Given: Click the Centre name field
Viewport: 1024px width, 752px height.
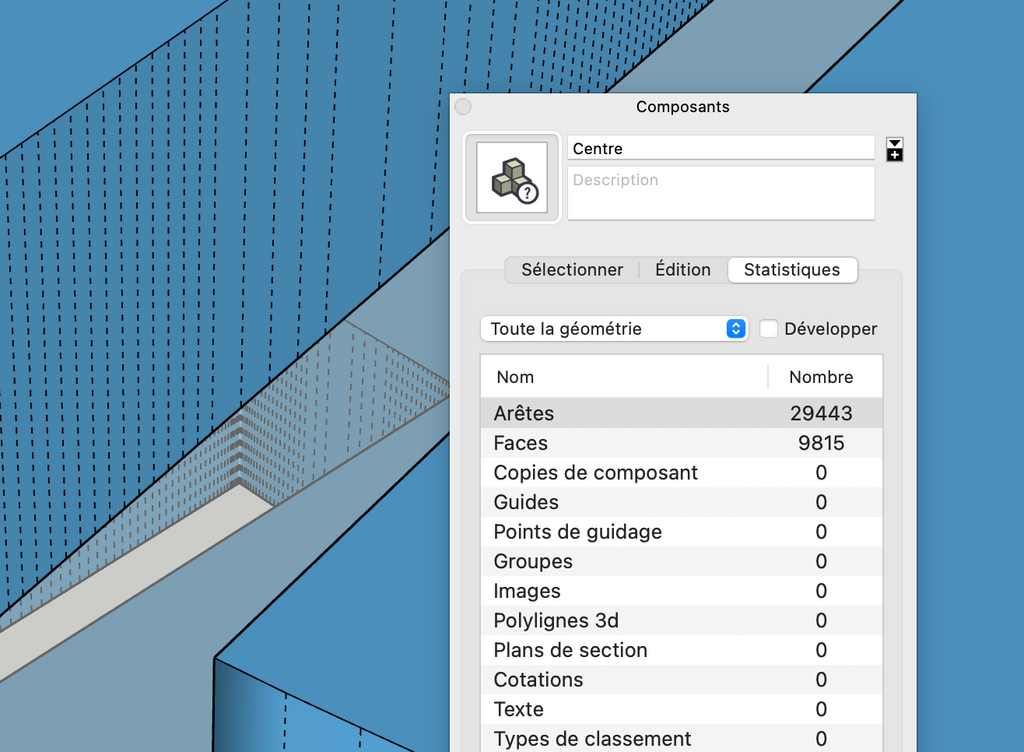Looking at the screenshot, I should [x=720, y=148].
